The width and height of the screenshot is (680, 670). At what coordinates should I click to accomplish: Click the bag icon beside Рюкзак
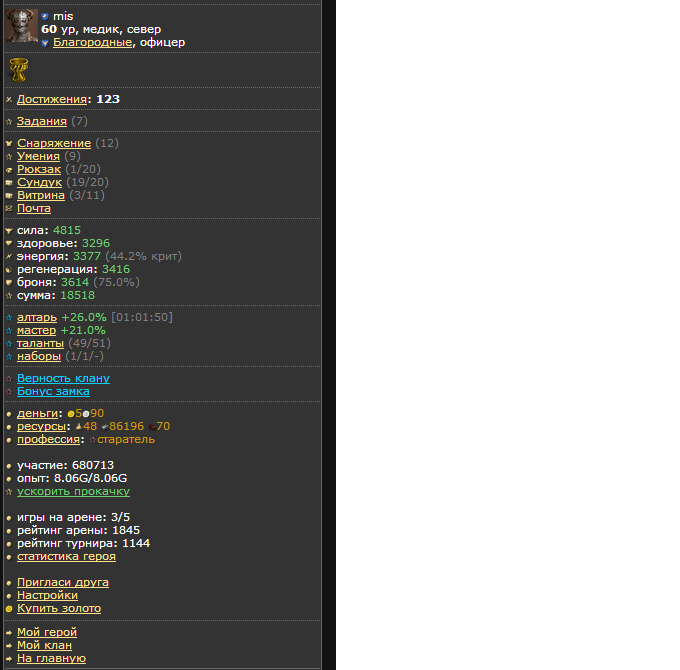tap(9, 170)
